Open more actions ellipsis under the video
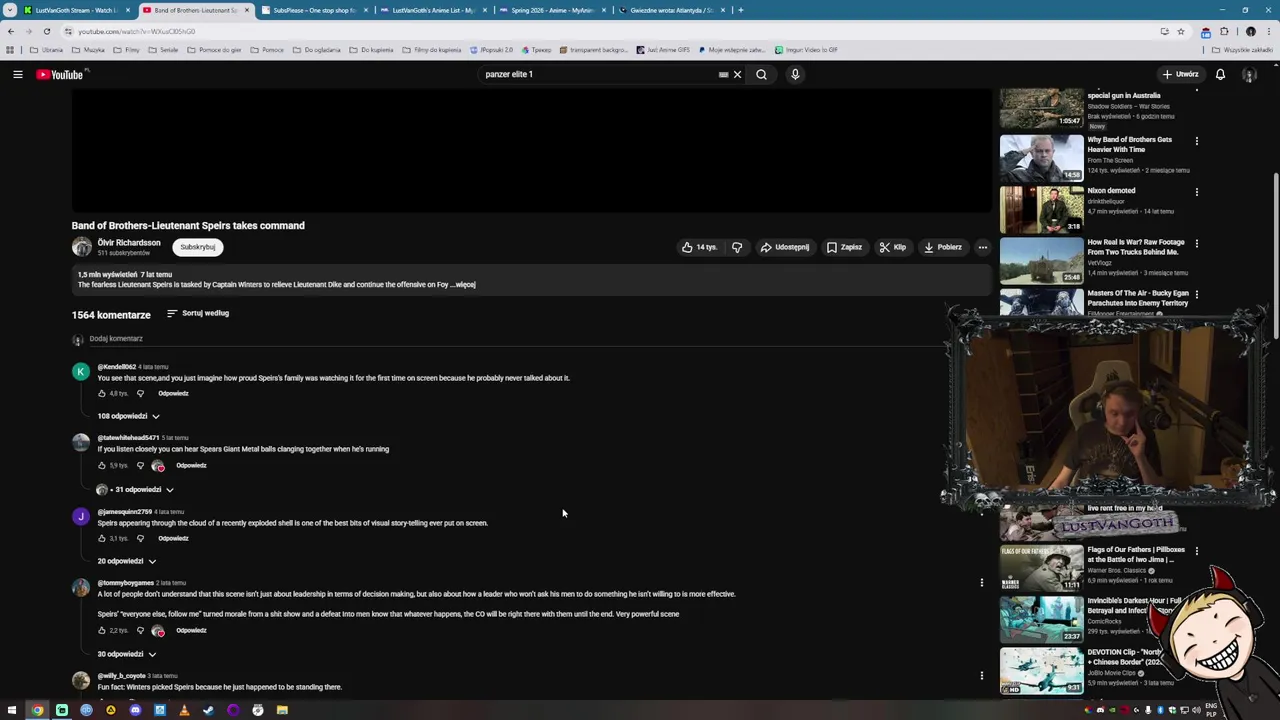The width and height of the screenshot is (1280, 720). (x=982, y=247)
